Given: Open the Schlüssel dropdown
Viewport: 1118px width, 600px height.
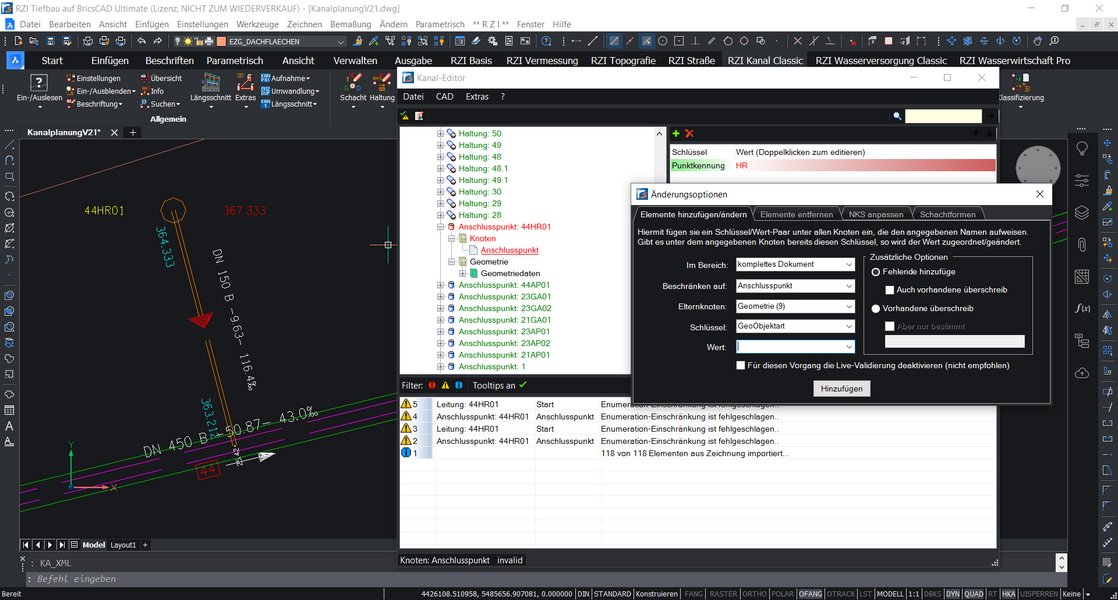Looking at the screenshot, I should point(795,326).
